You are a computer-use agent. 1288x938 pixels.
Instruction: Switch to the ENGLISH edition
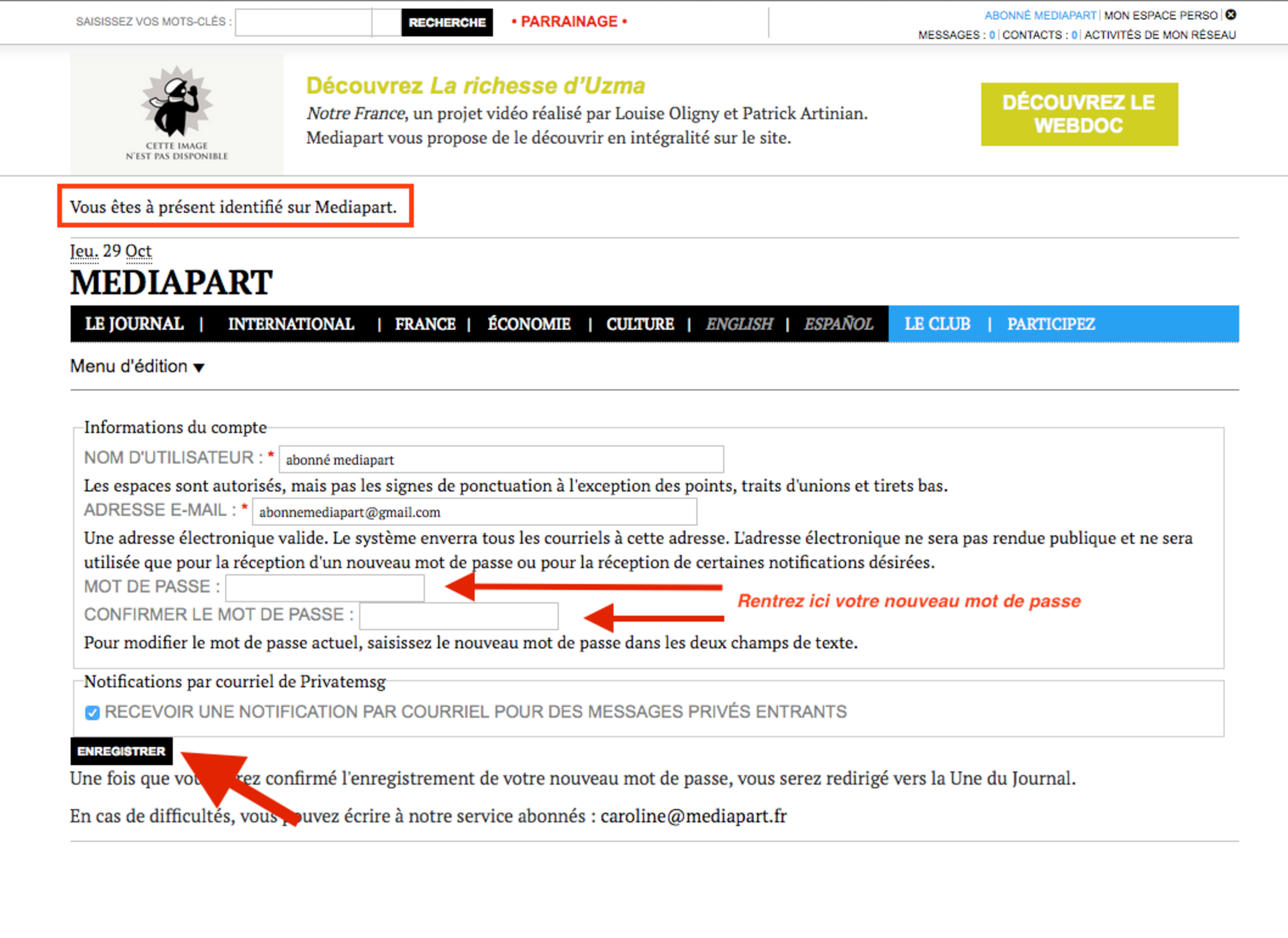click(x=739, y=324)
